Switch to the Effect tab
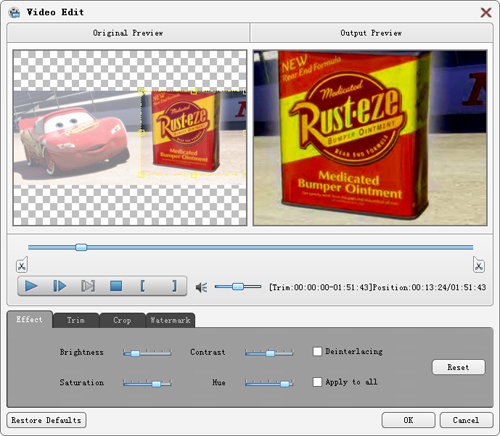Screen dimensions: 500x436 point(30,319)
